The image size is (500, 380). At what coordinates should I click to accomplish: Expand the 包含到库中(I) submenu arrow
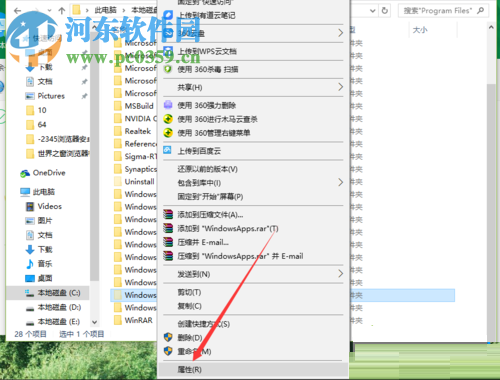point(340,182)
